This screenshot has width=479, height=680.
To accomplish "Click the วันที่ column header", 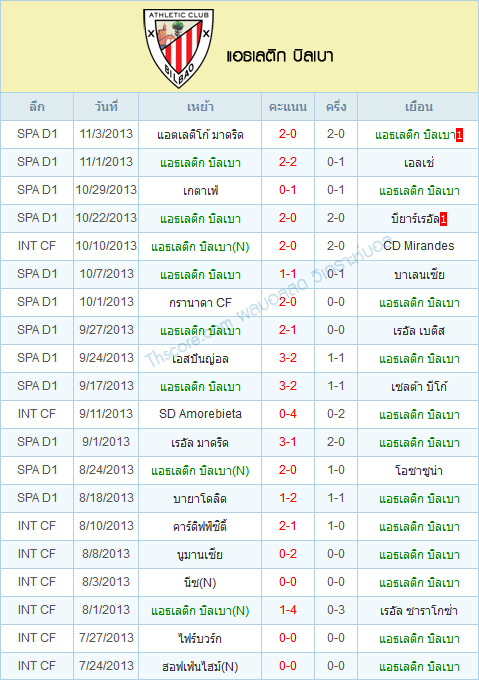I will [x=106, y=107].
